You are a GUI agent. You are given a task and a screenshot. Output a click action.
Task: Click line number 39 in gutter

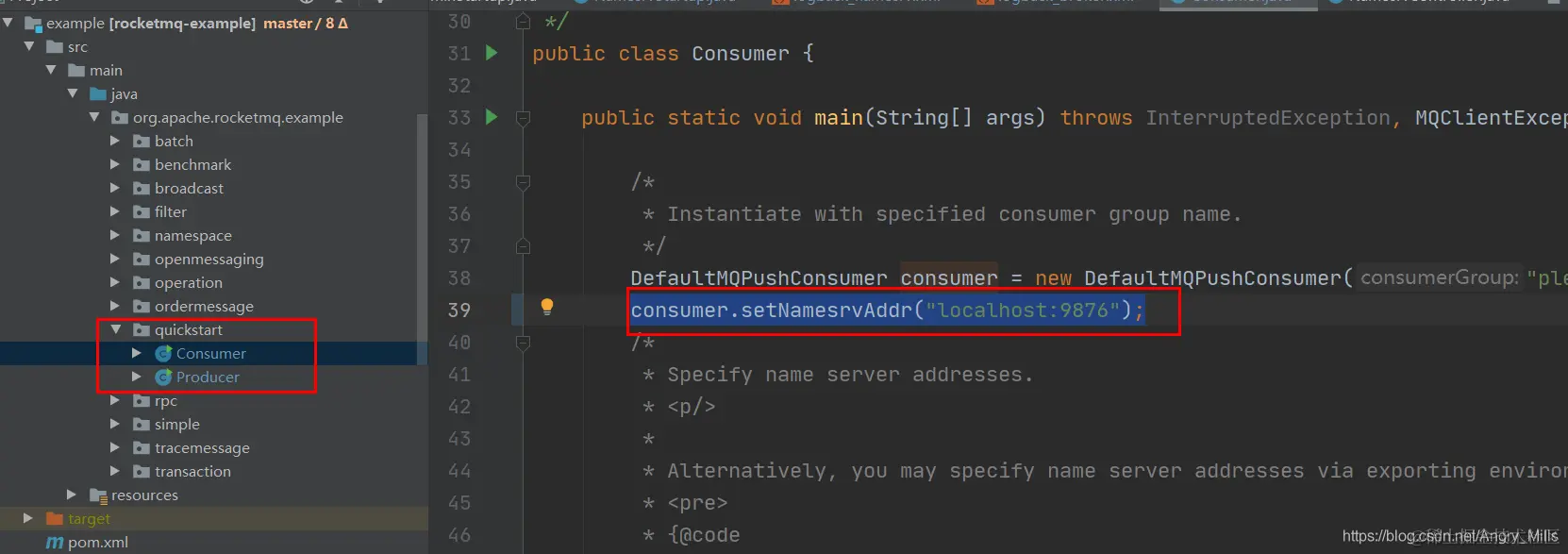[x=459, y=311]
